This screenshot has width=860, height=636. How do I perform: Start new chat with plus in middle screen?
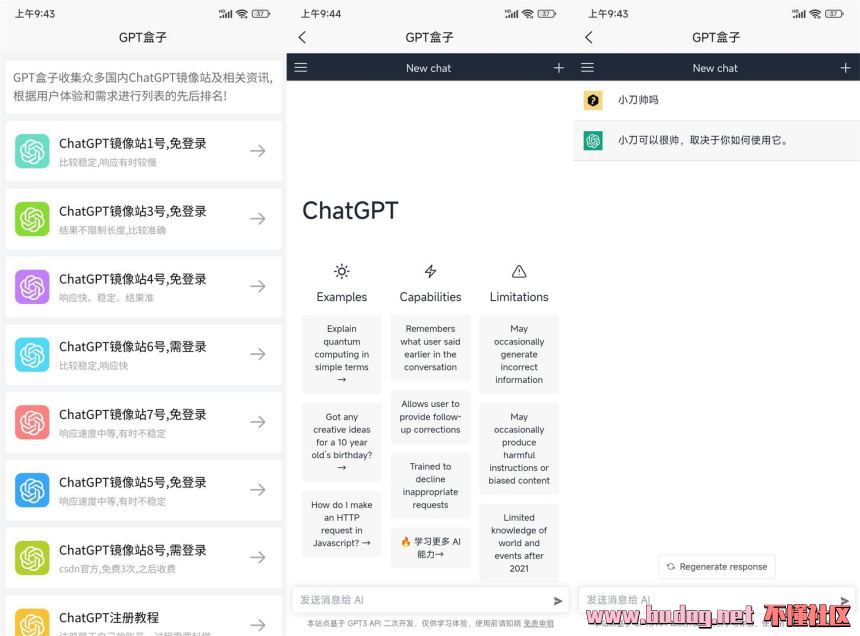(x=559, y=67)
